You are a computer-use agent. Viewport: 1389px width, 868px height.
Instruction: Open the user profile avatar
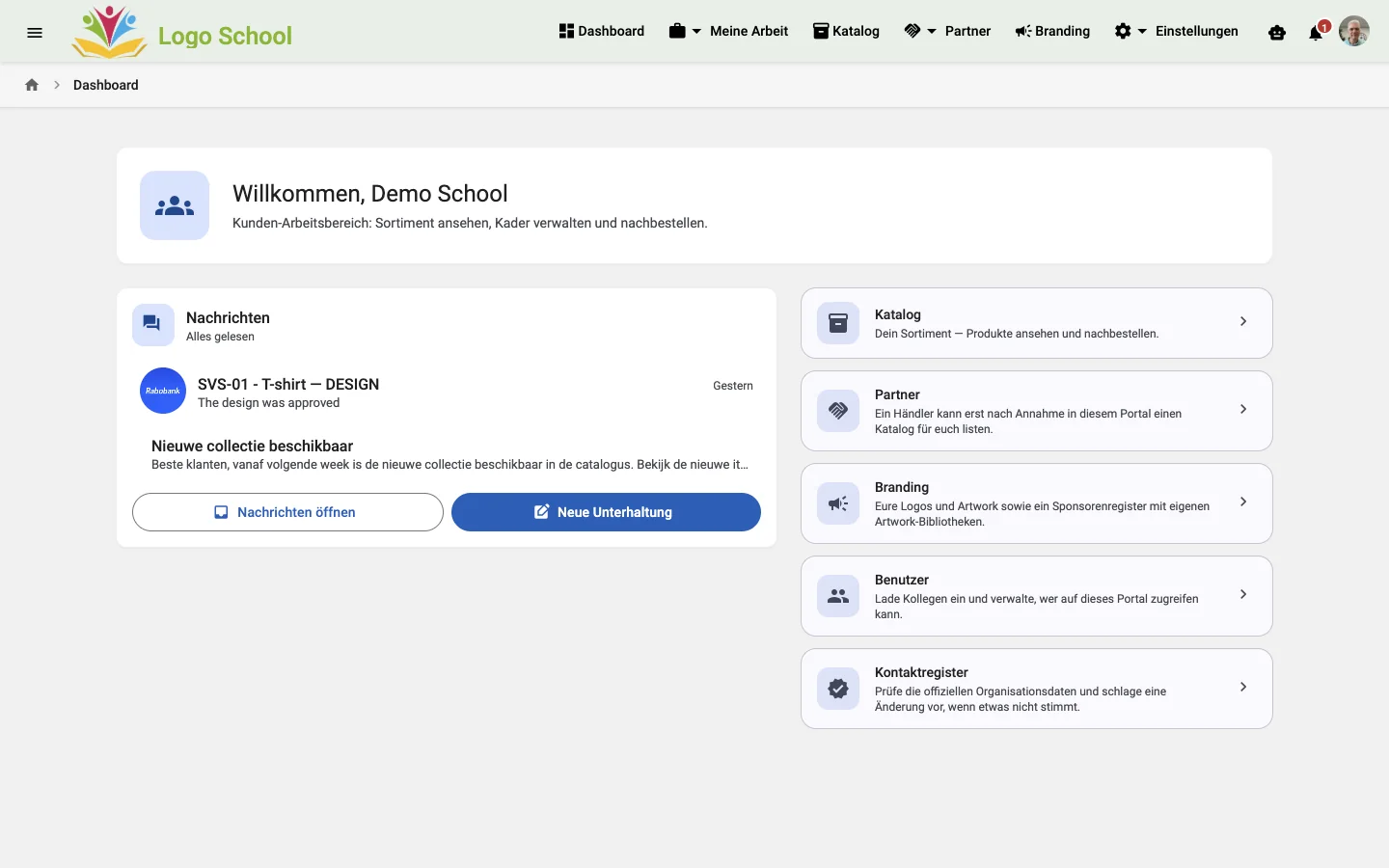point(1354,31)
